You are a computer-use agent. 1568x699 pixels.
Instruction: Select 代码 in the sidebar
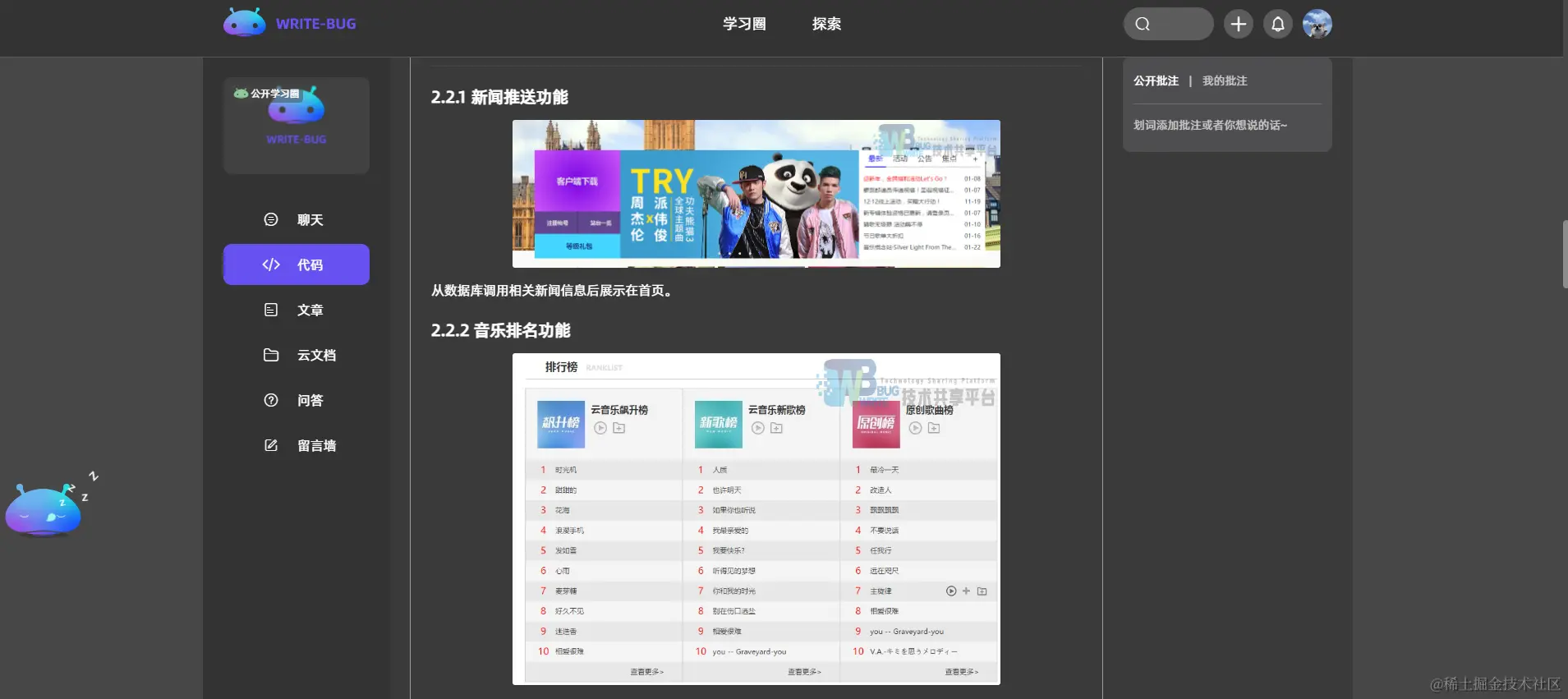tap(297, 264)
